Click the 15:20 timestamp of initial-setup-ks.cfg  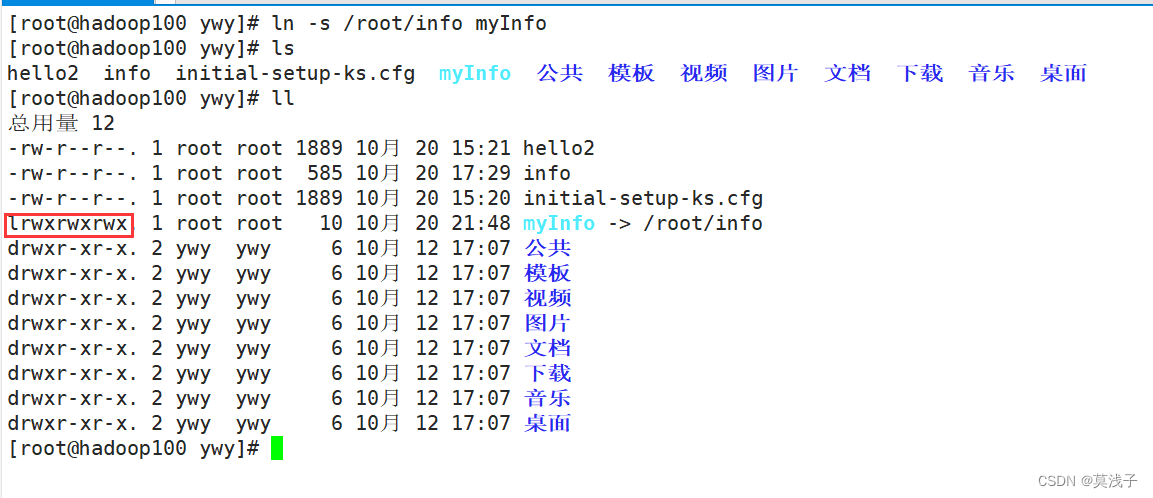click(481, 199)
